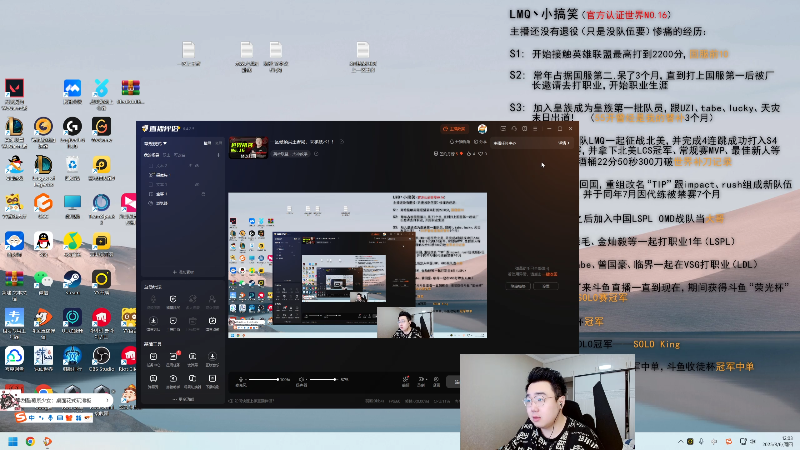Adjust the microphone volume slider
Image resolution: width=800 pixels, height=450 pixels.
coord(264,379)
